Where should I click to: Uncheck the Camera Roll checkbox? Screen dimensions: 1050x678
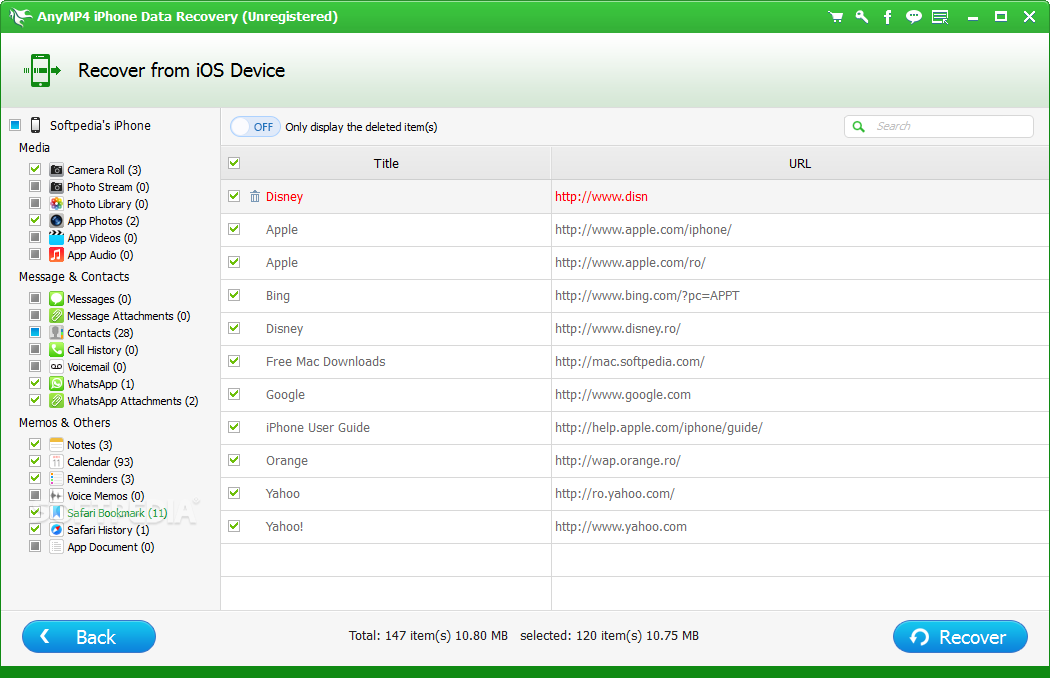35,169
